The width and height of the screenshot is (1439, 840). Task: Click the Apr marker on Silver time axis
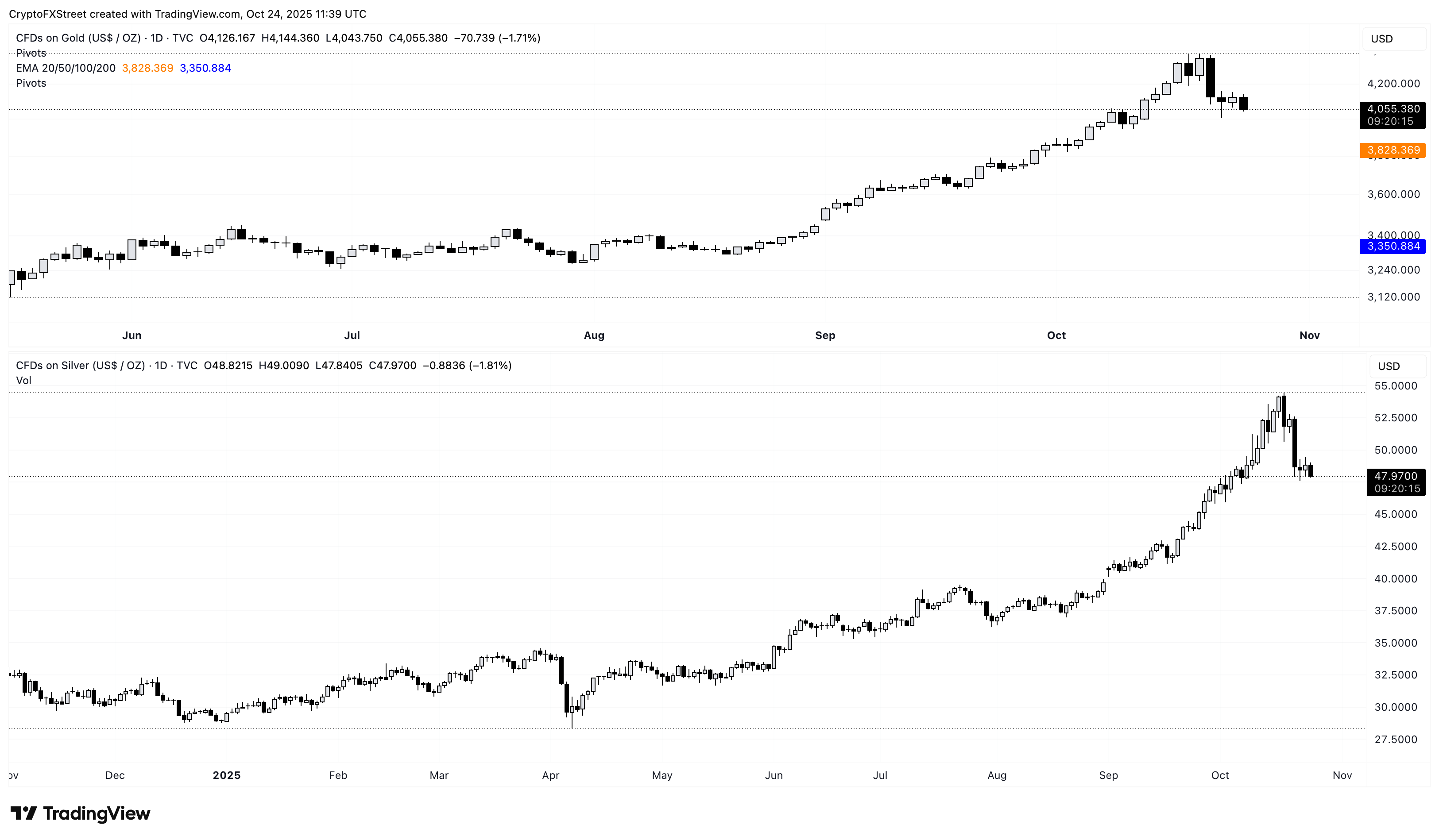[550, 775]
